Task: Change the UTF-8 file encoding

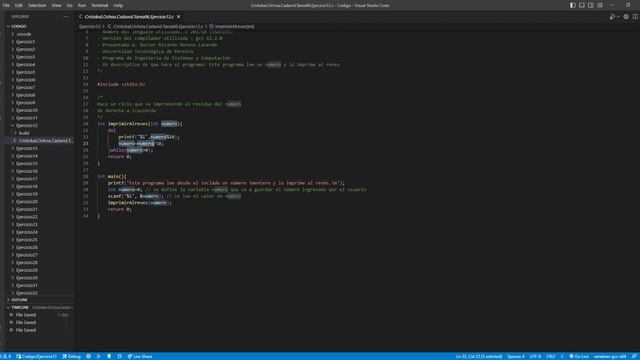Action: click(x=535, y=356)
